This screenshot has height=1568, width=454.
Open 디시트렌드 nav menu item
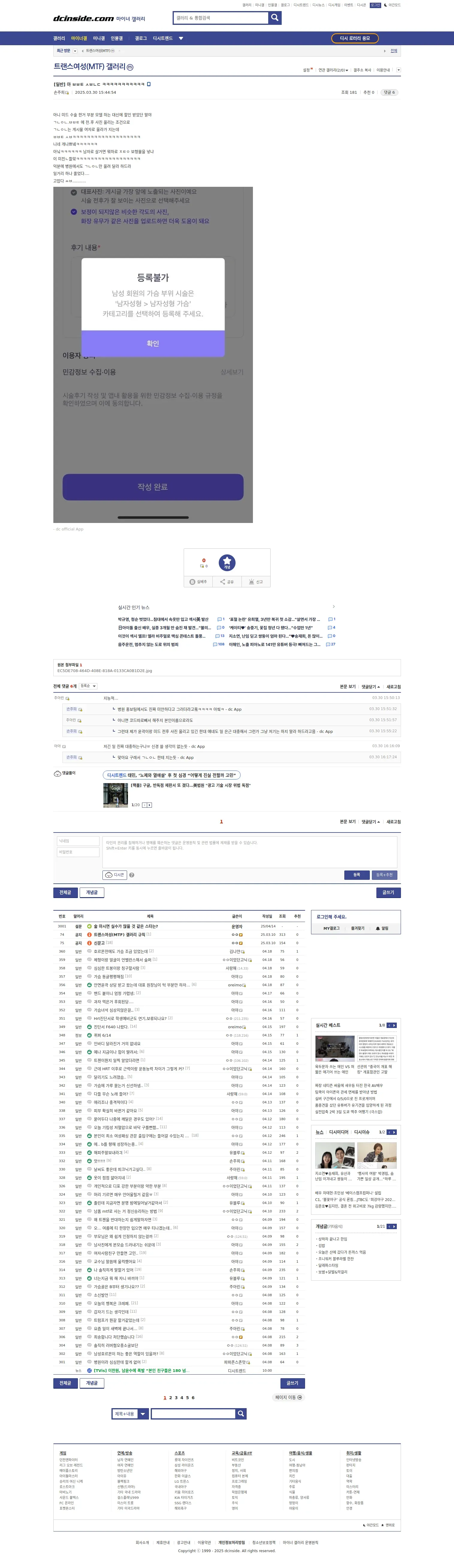[163, 38]
